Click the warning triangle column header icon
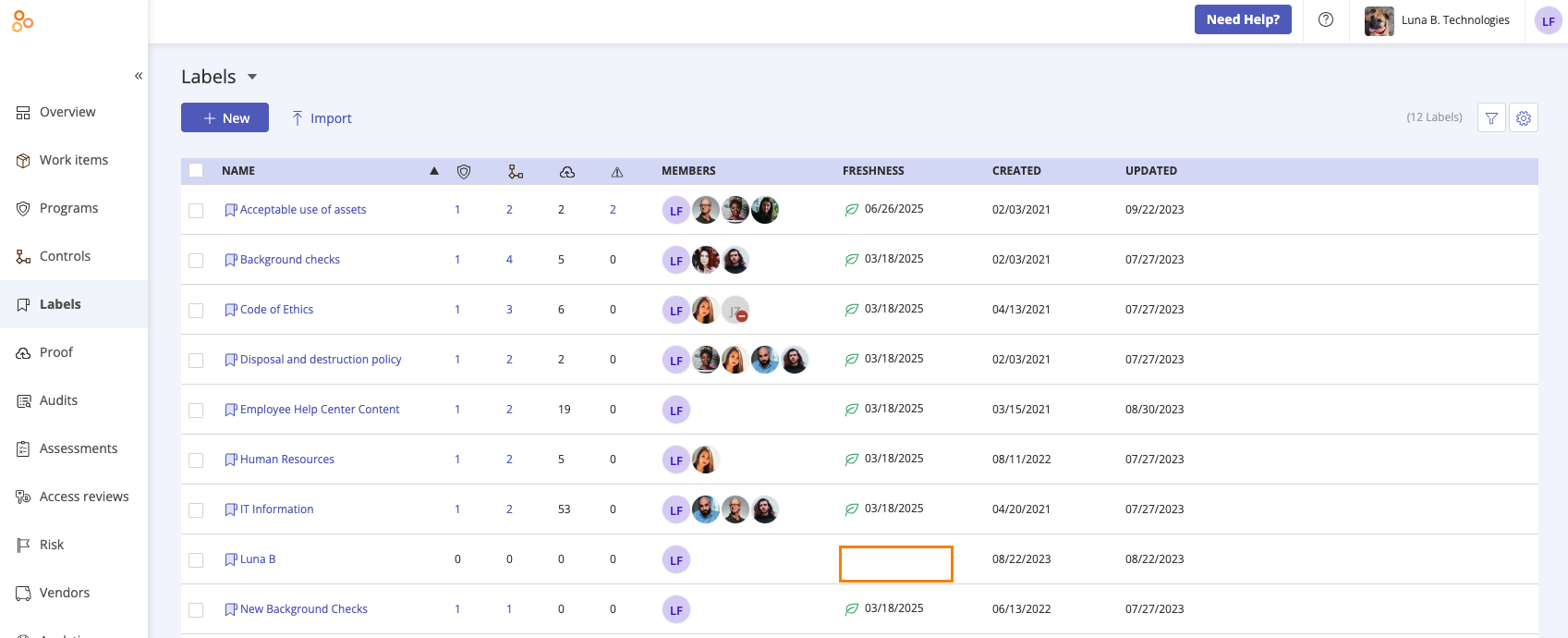Viewport: 1568px width, 638px height. (x=617, y=172)
